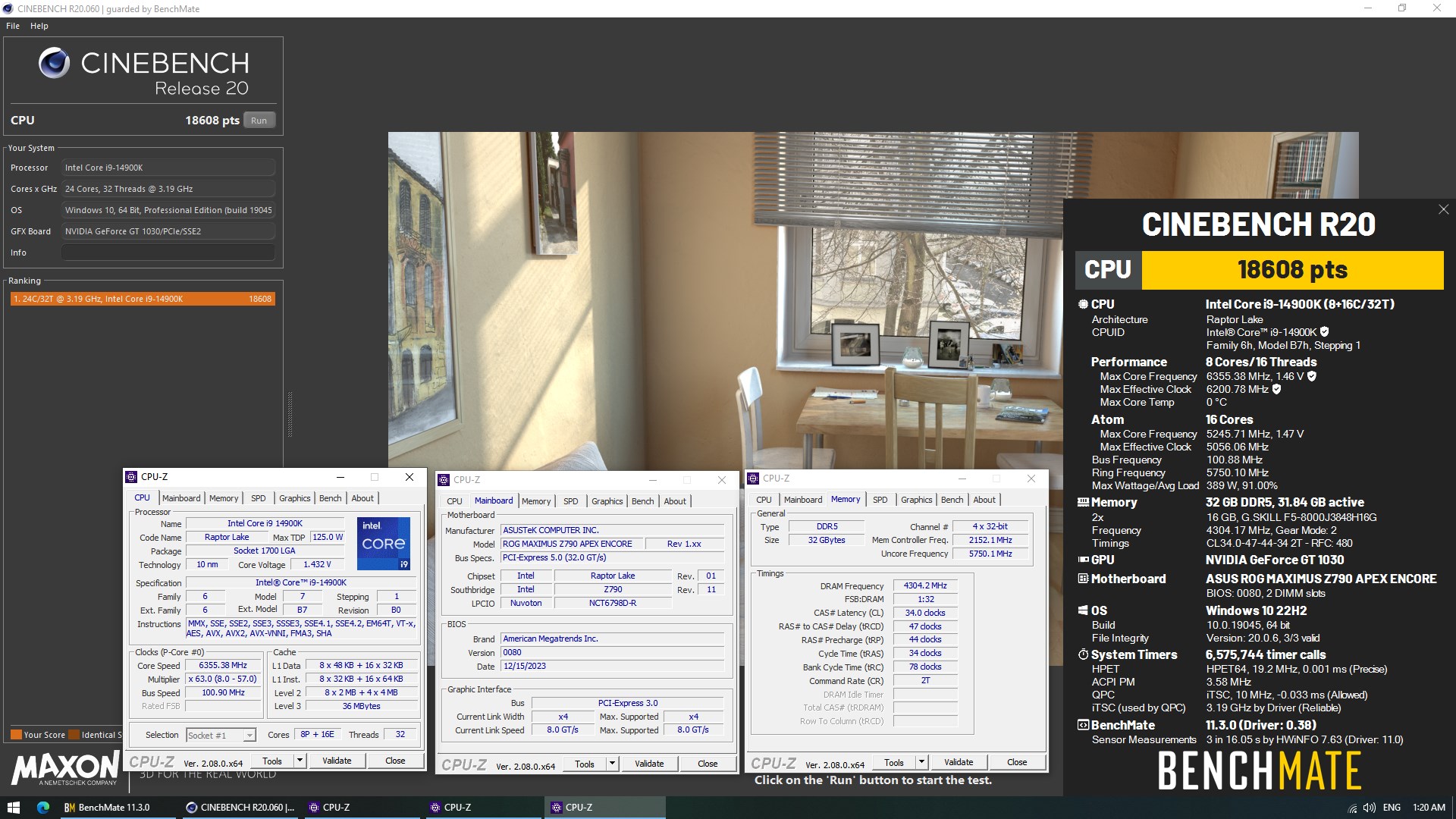Launch Microsoft Edge from the taskbar
Image resolution: width=1456 pixels, height=819 pixels.
[x=43, y=808]
